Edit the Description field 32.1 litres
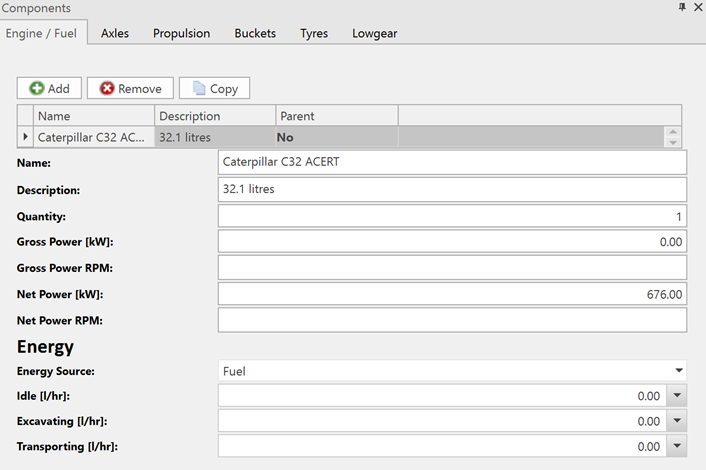 click(x=453, y=189)
